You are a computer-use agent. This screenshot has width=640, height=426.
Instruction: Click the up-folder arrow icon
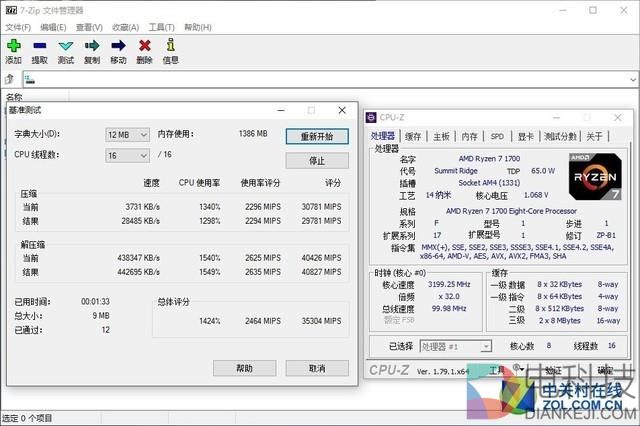point(10,79)
